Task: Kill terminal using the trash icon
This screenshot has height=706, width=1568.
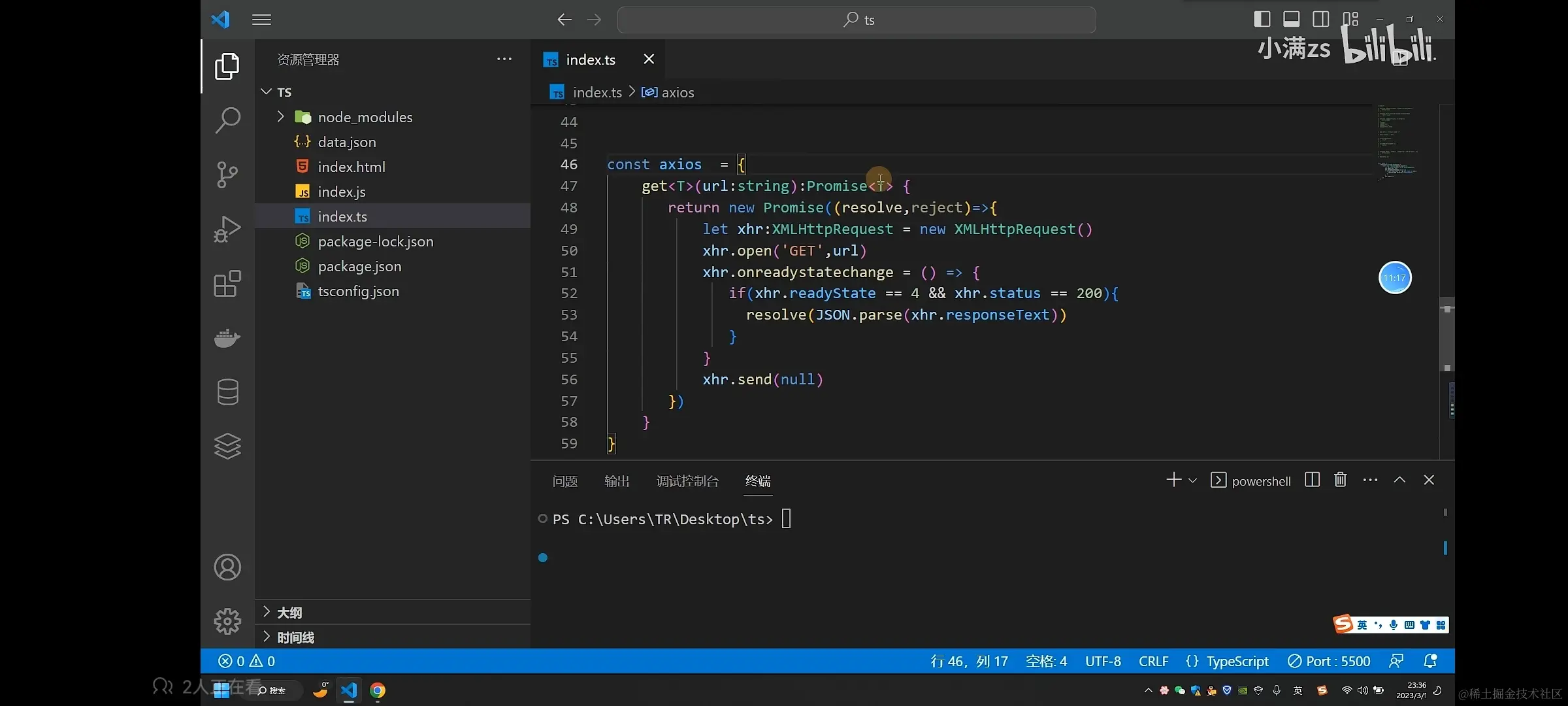Action: tap(1340, 480)
